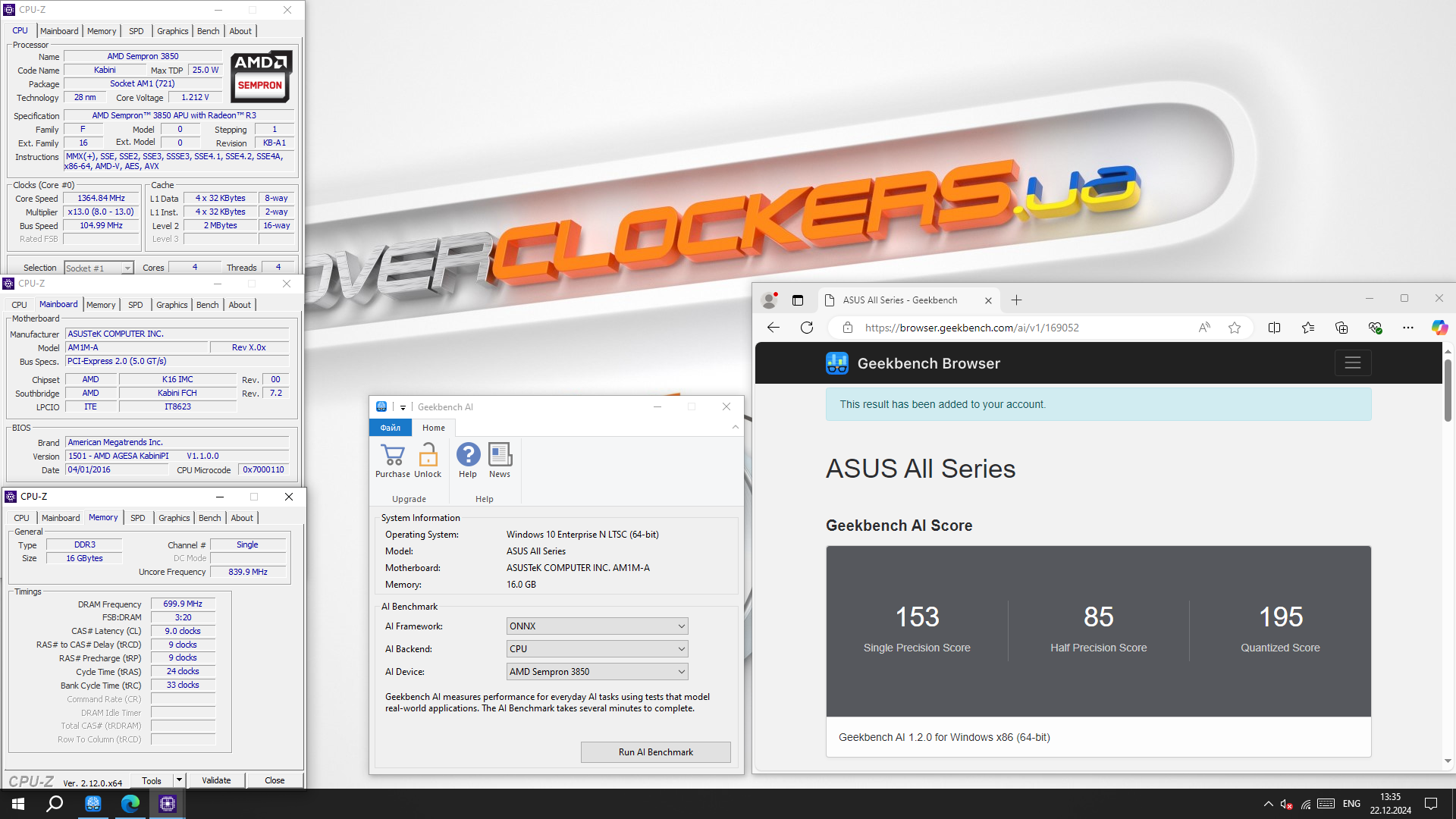Open the tab actions menu icon
1456x819 pixels.
point(798,300)
